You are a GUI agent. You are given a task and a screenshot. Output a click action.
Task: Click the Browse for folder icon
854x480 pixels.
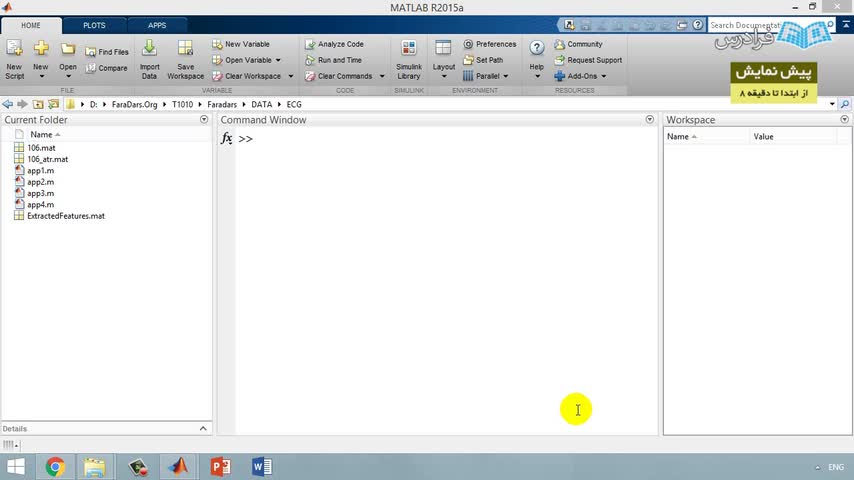(x=53, y=104)
